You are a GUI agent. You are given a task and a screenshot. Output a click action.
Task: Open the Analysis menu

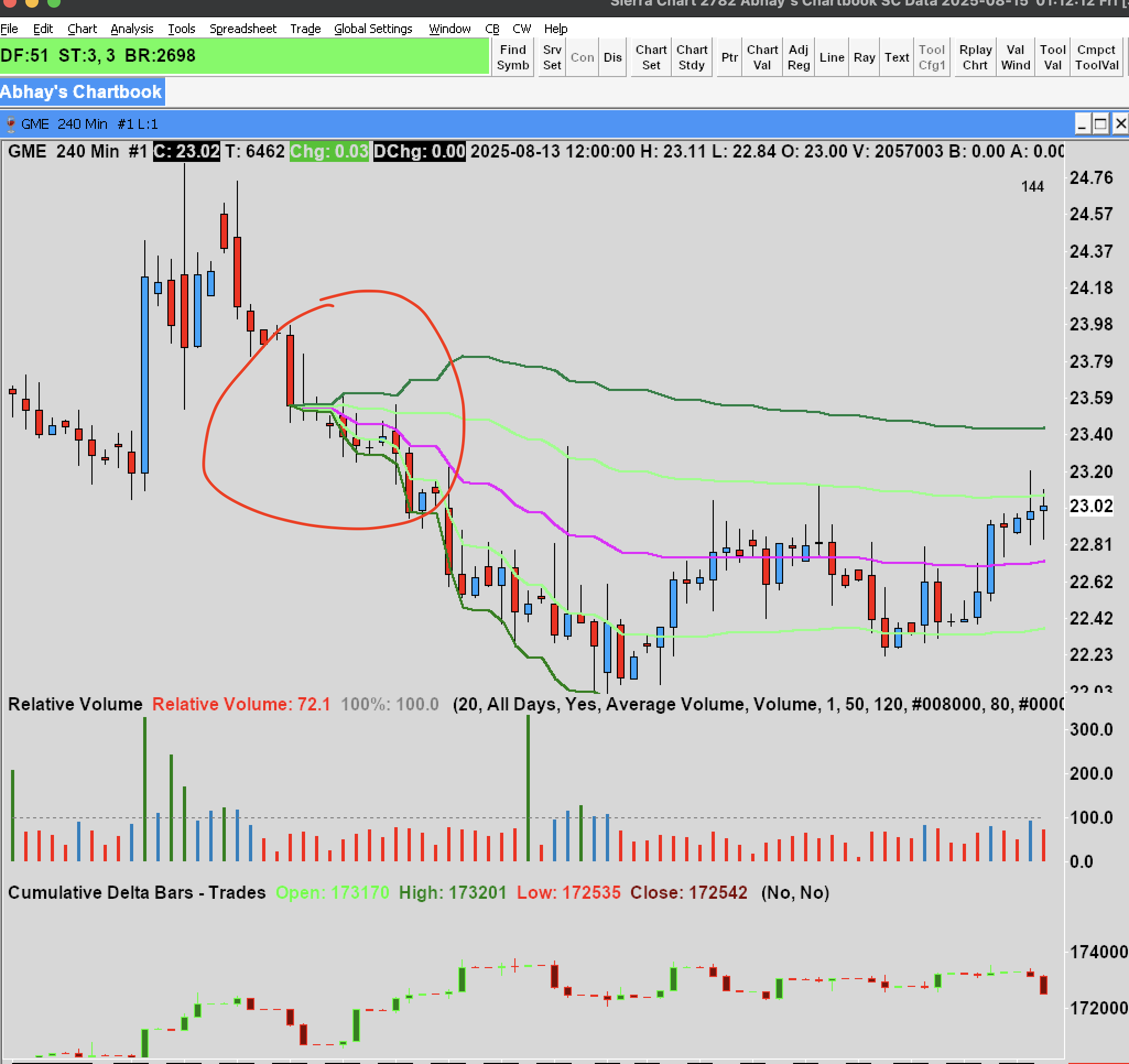coord(132,29)
